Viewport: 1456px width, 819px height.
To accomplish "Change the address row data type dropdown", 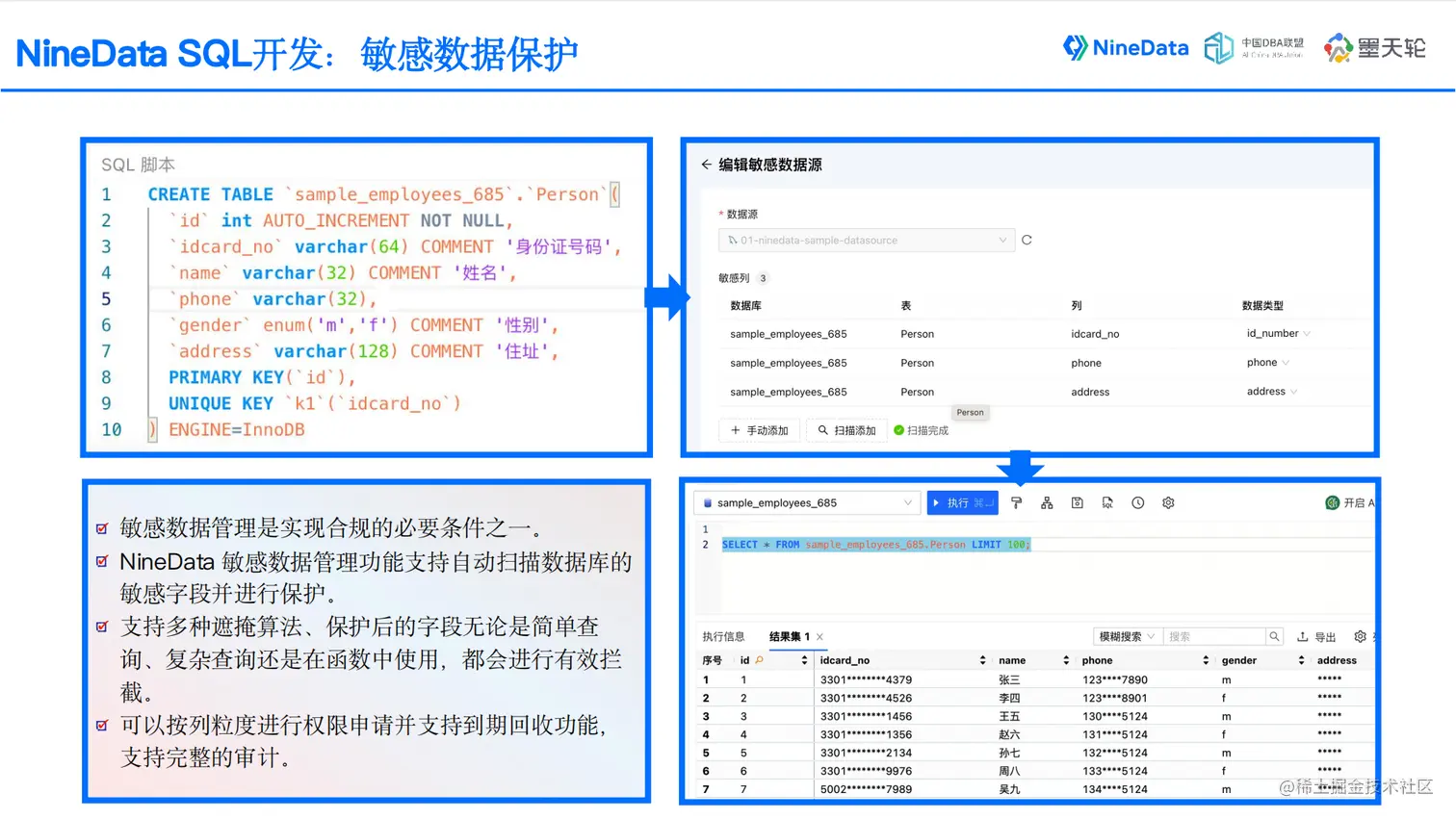I will tap(1271, 392).
